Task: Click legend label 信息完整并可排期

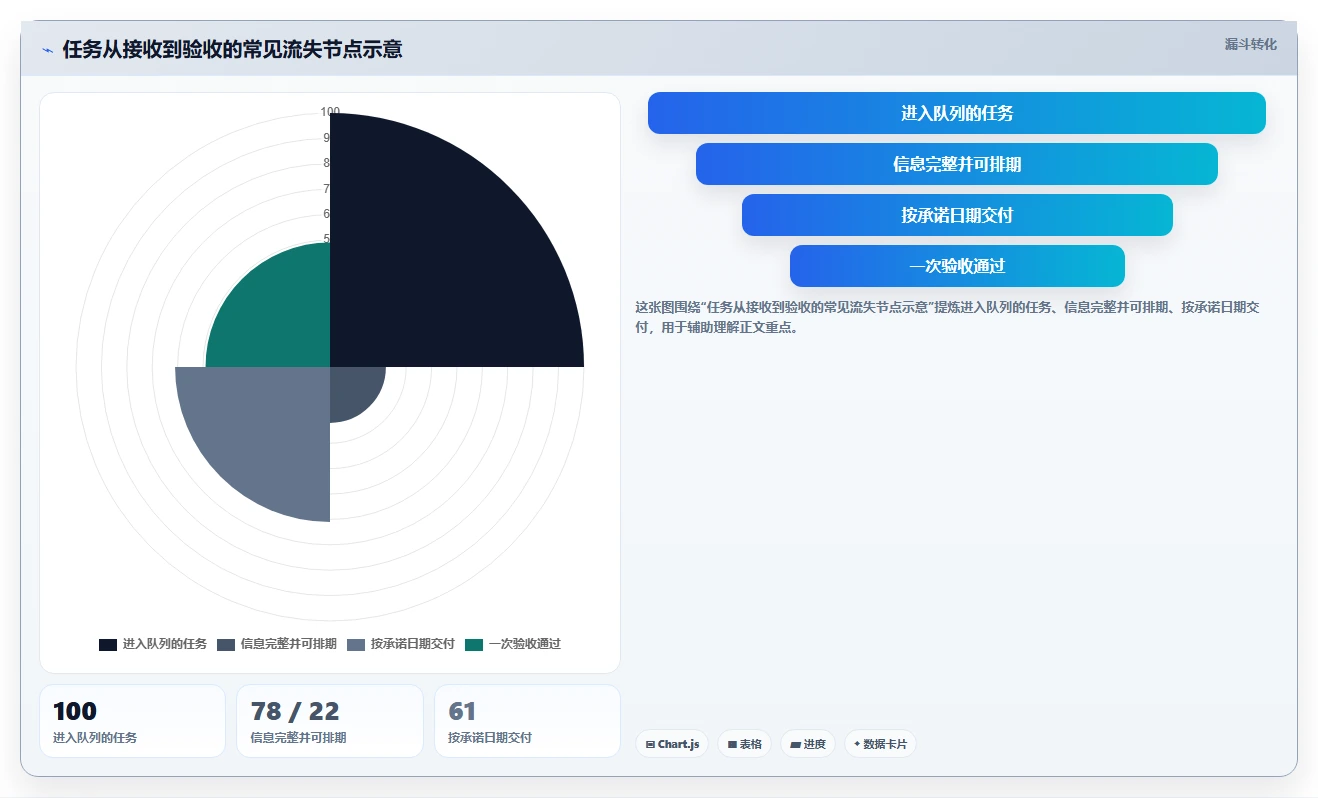Action: pos(289,644)
